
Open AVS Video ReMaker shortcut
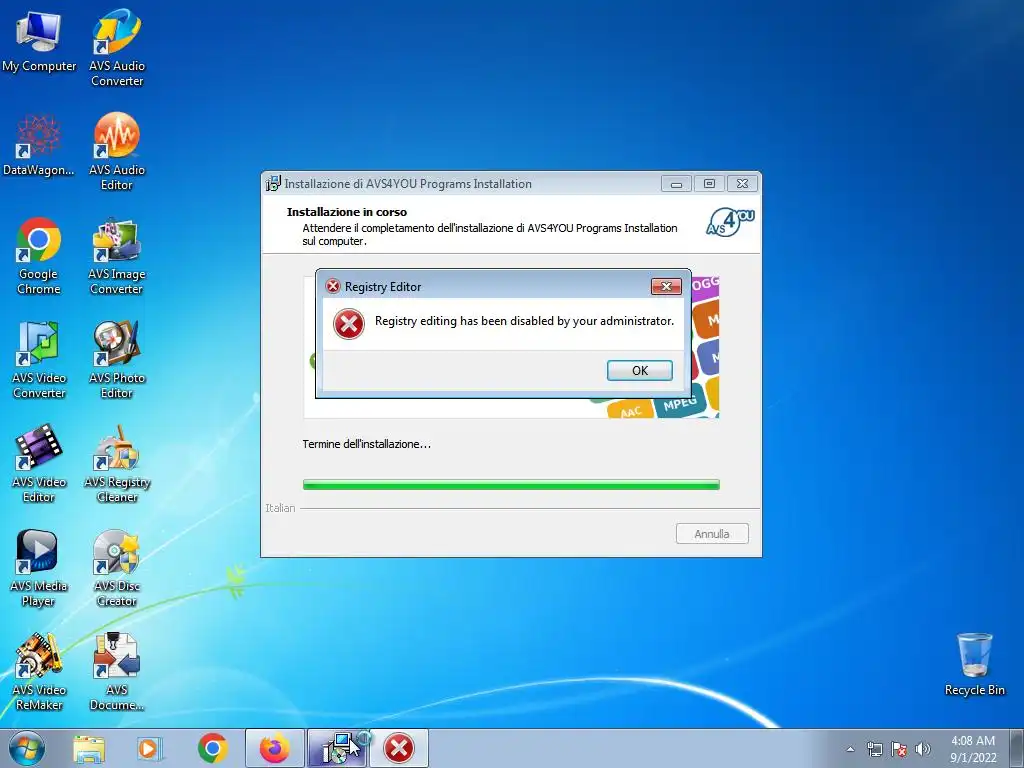(39, 672)
